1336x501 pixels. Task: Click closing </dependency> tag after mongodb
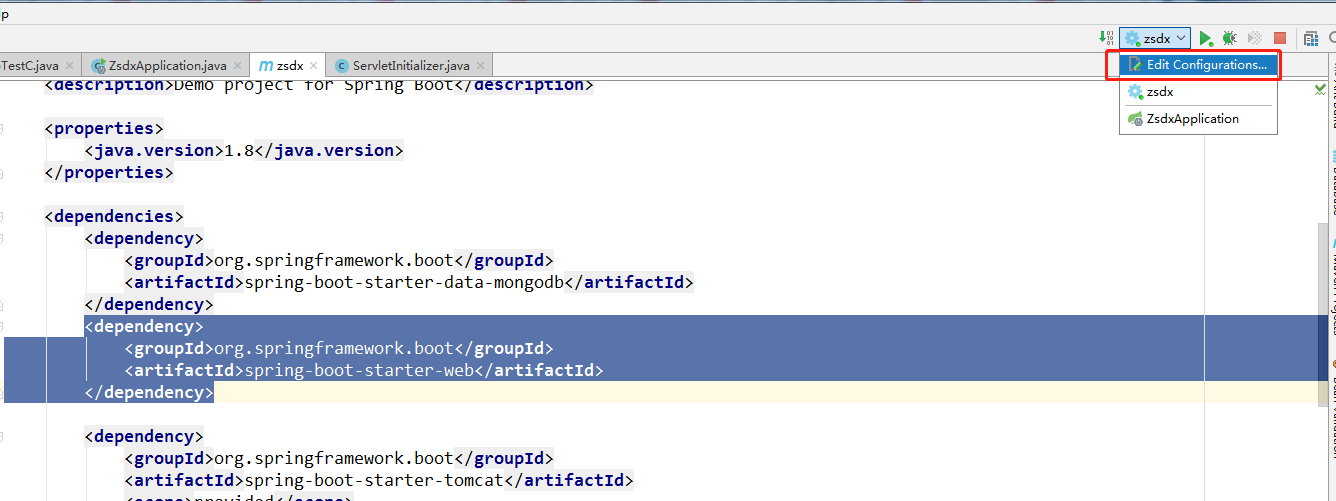(149, 304)
